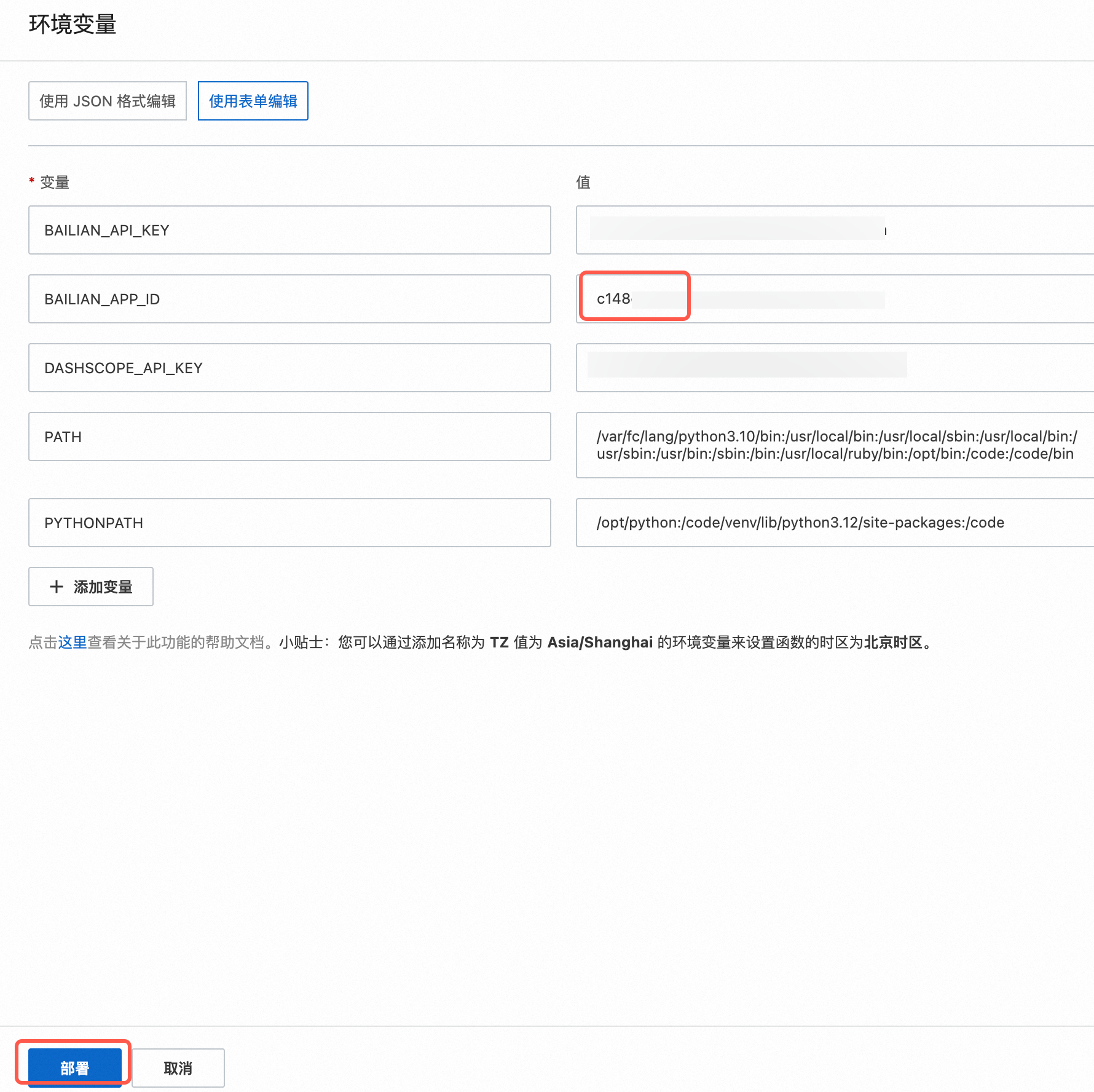This screenshot has height=1092, width=1094.
Task: Focus the BAILIAN_API_KEY value field
Action: coord(835,230)
